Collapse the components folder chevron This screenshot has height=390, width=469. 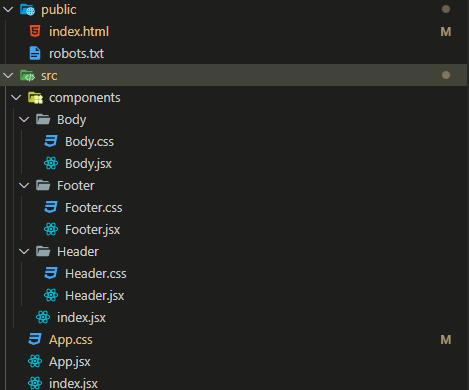point(16,98)
